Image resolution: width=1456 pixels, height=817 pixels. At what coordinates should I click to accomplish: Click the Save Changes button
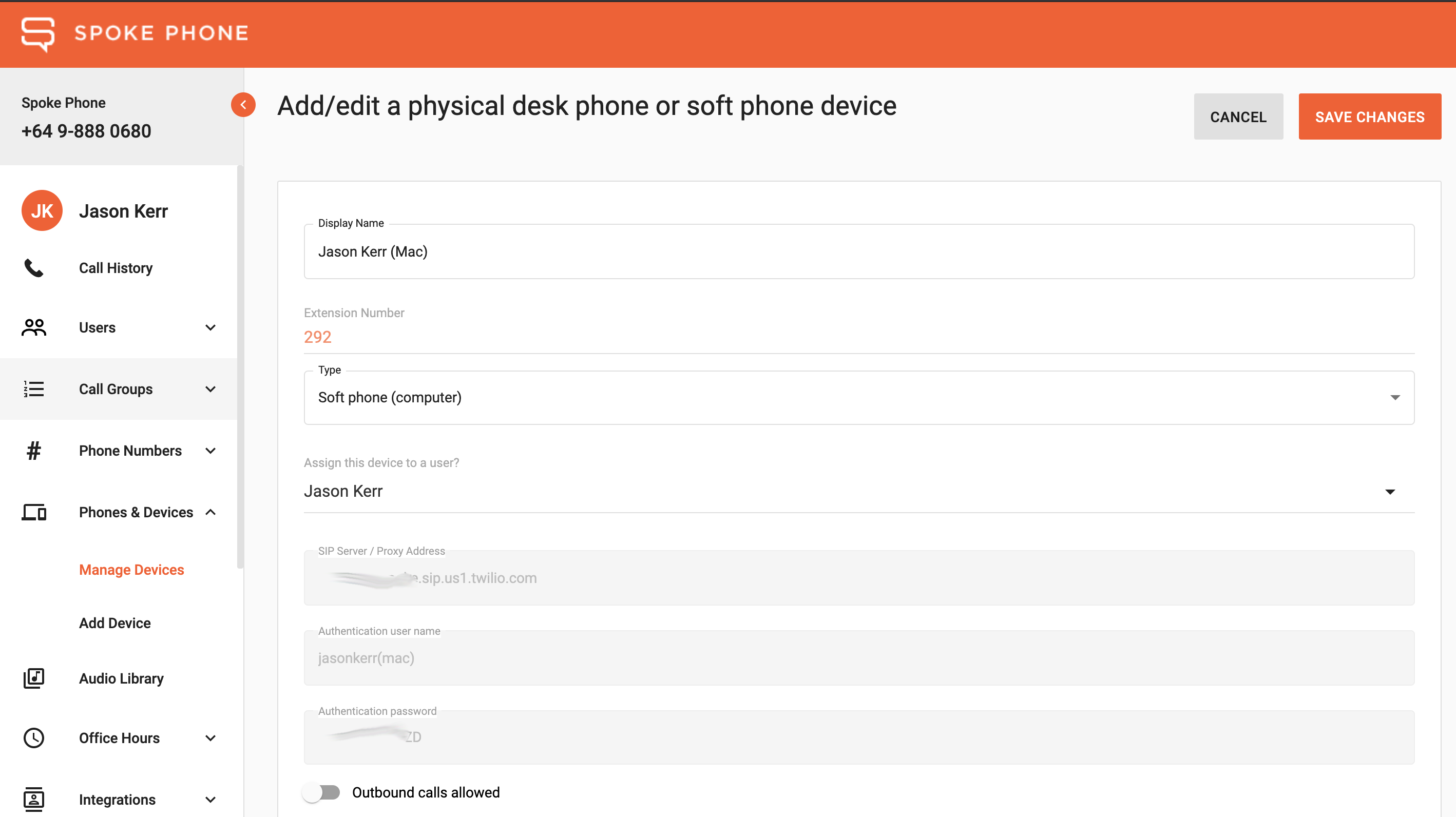[1370, 116]
